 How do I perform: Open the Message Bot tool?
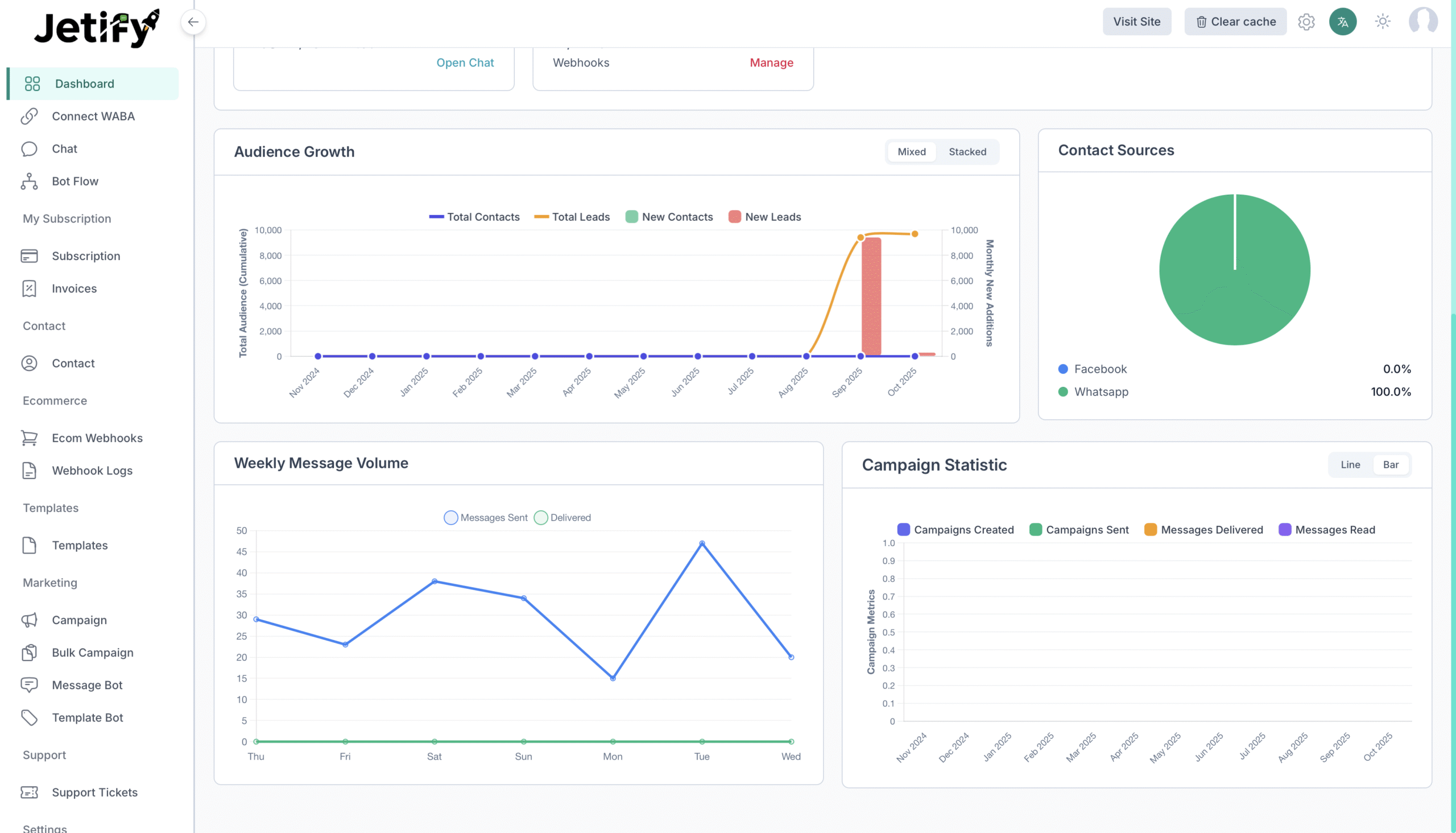click(x=86, y=685)
